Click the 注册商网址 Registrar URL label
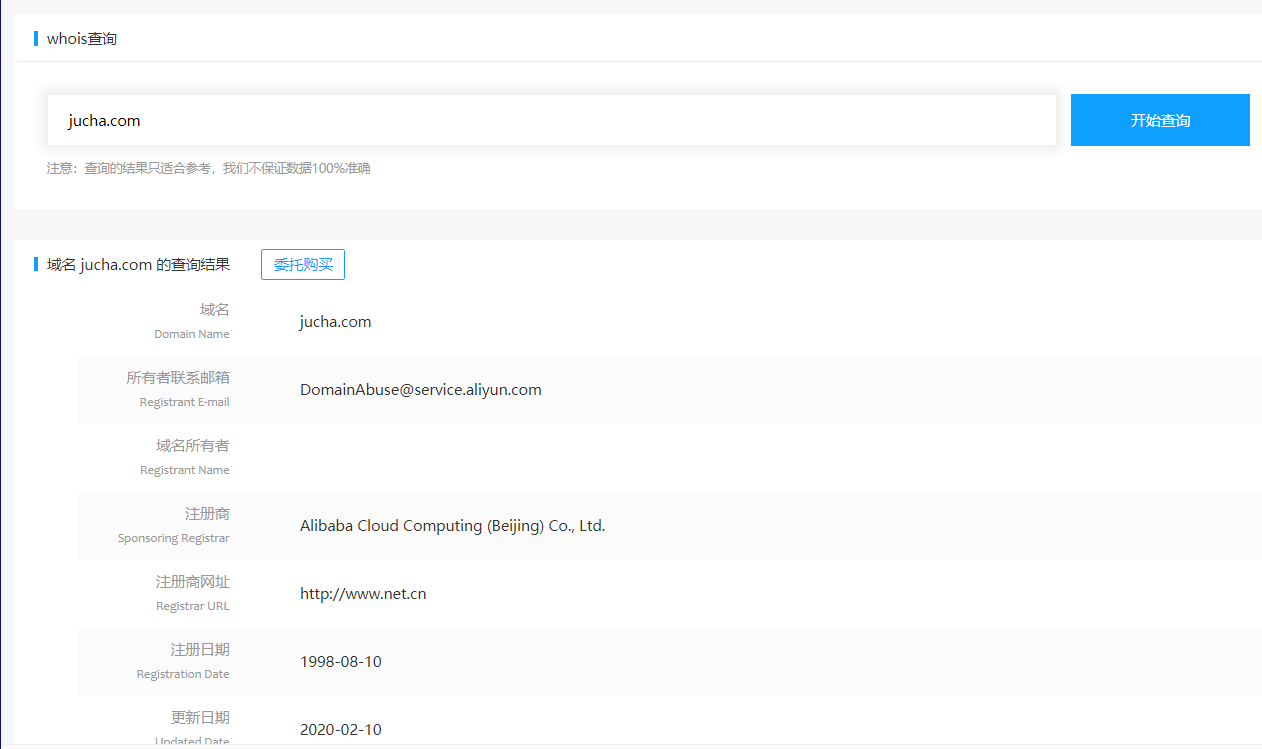This screenshot has width=1262, height=749. (193, 593)
